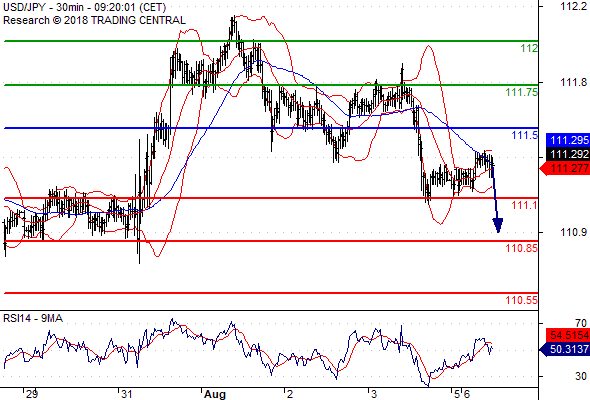This screenshot has height=400, width=590.
Task: Click the red 111.1 support label
Action: [x=525, y=205]
